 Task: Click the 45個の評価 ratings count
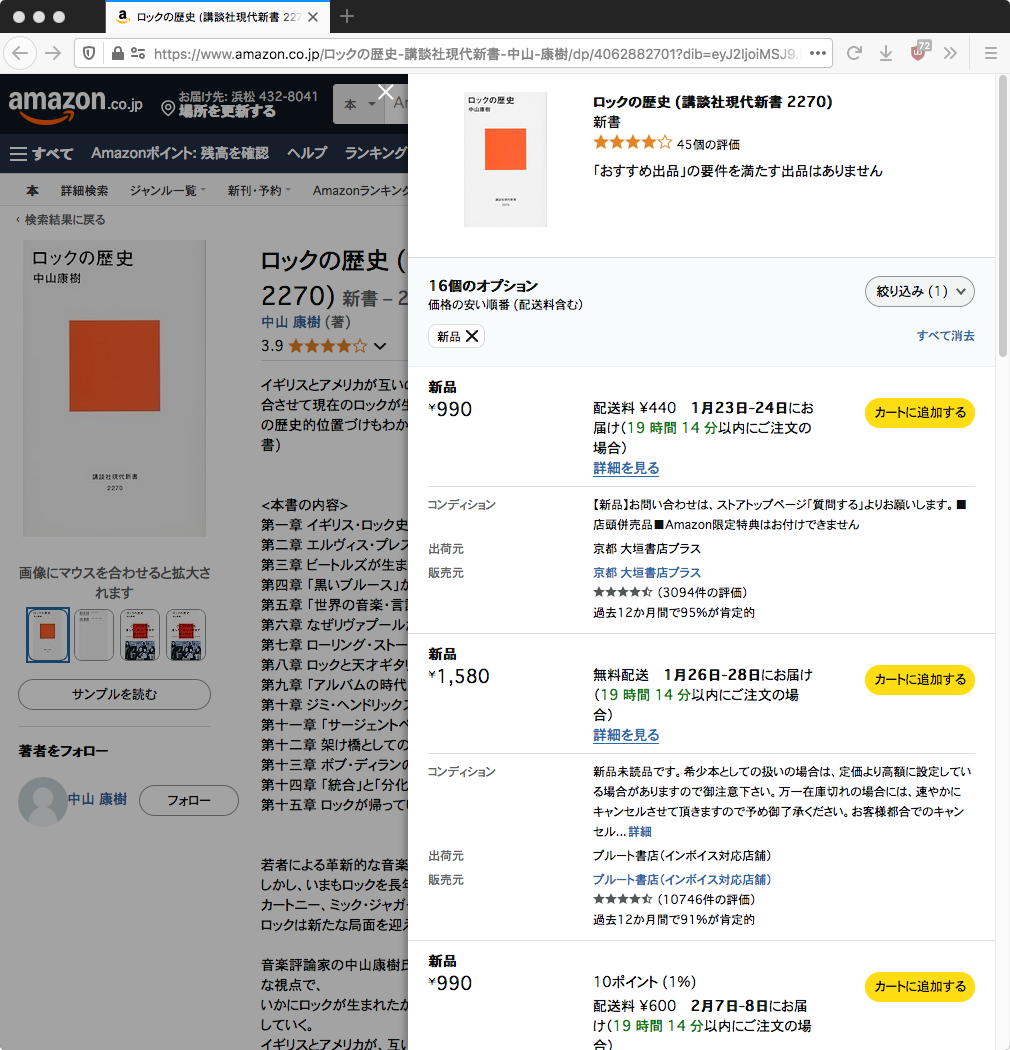coord(708,144)
